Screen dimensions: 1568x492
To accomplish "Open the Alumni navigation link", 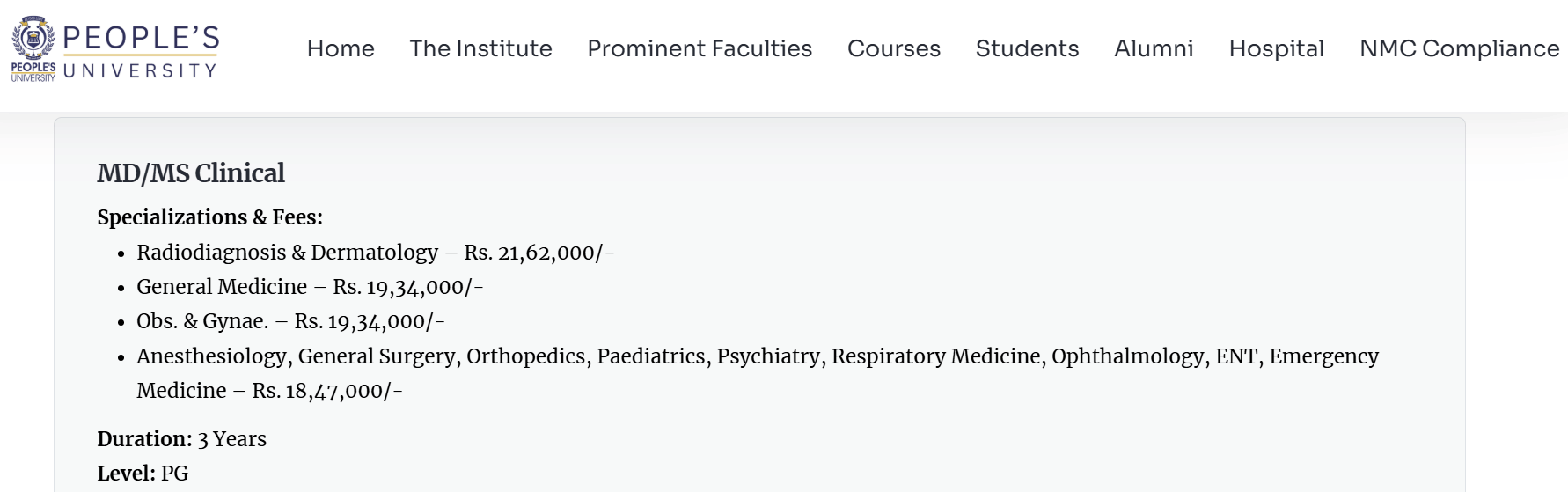I will [x=1154, y=48].
